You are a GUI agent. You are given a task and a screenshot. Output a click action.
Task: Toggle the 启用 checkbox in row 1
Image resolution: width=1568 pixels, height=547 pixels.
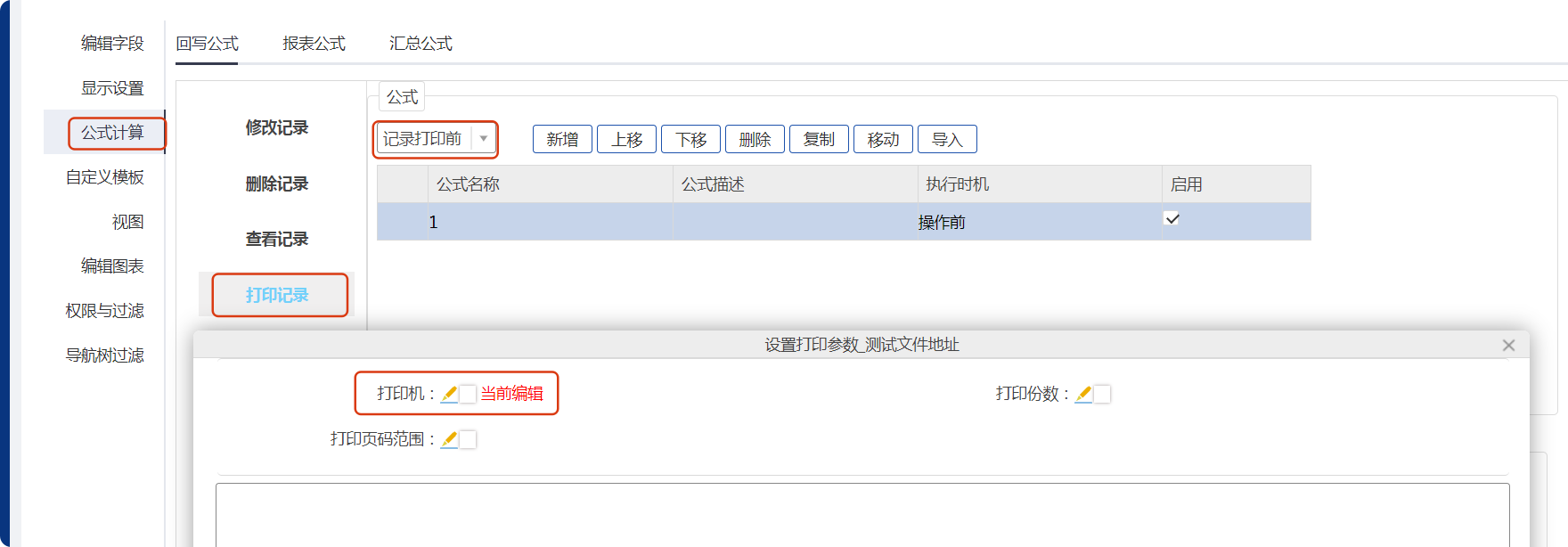[1172, 218]
